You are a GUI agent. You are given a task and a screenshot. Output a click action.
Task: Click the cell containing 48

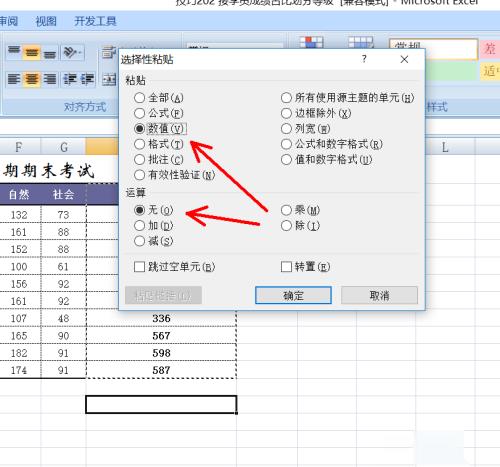pyautogui.click(x=63, y=318)
